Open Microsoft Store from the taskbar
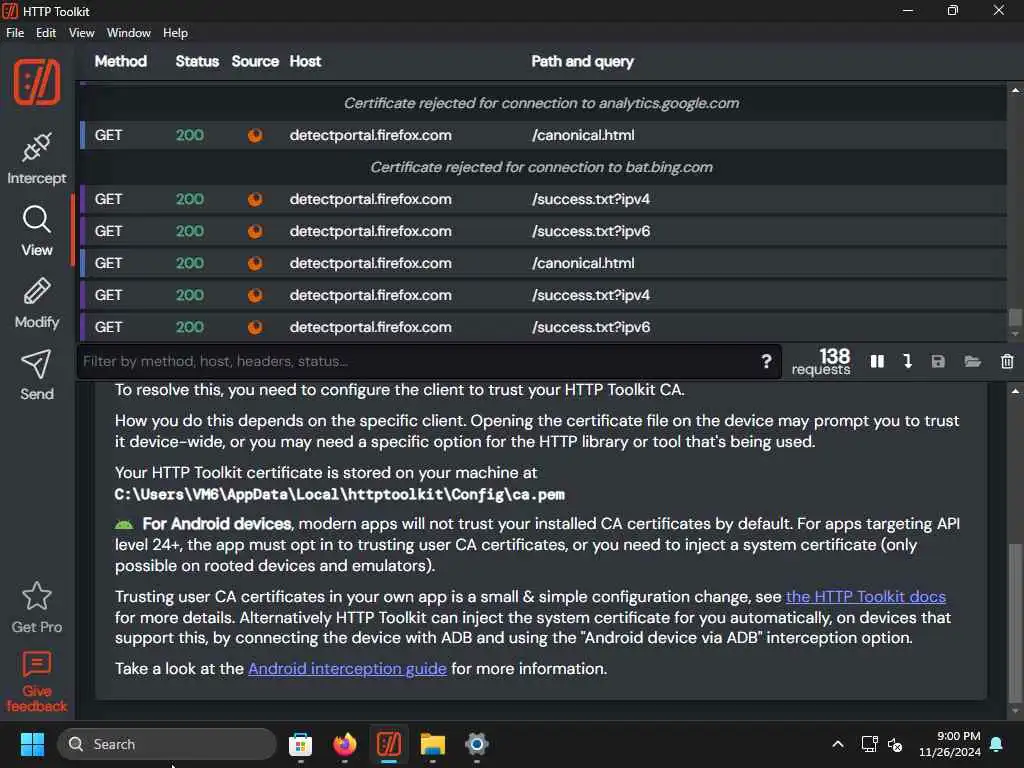The width and height of the screenshot is (1024, 768). click(x=300, y=744)
